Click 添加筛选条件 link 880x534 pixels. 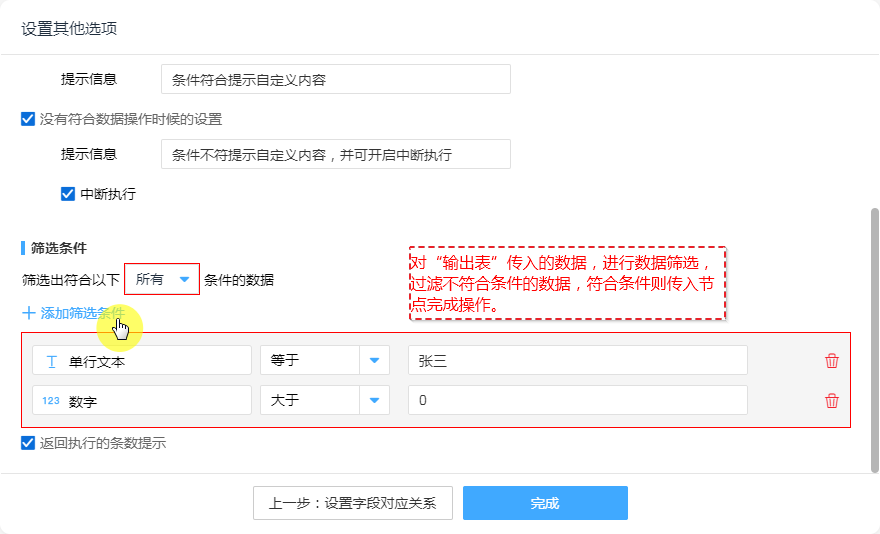point(83,313)
